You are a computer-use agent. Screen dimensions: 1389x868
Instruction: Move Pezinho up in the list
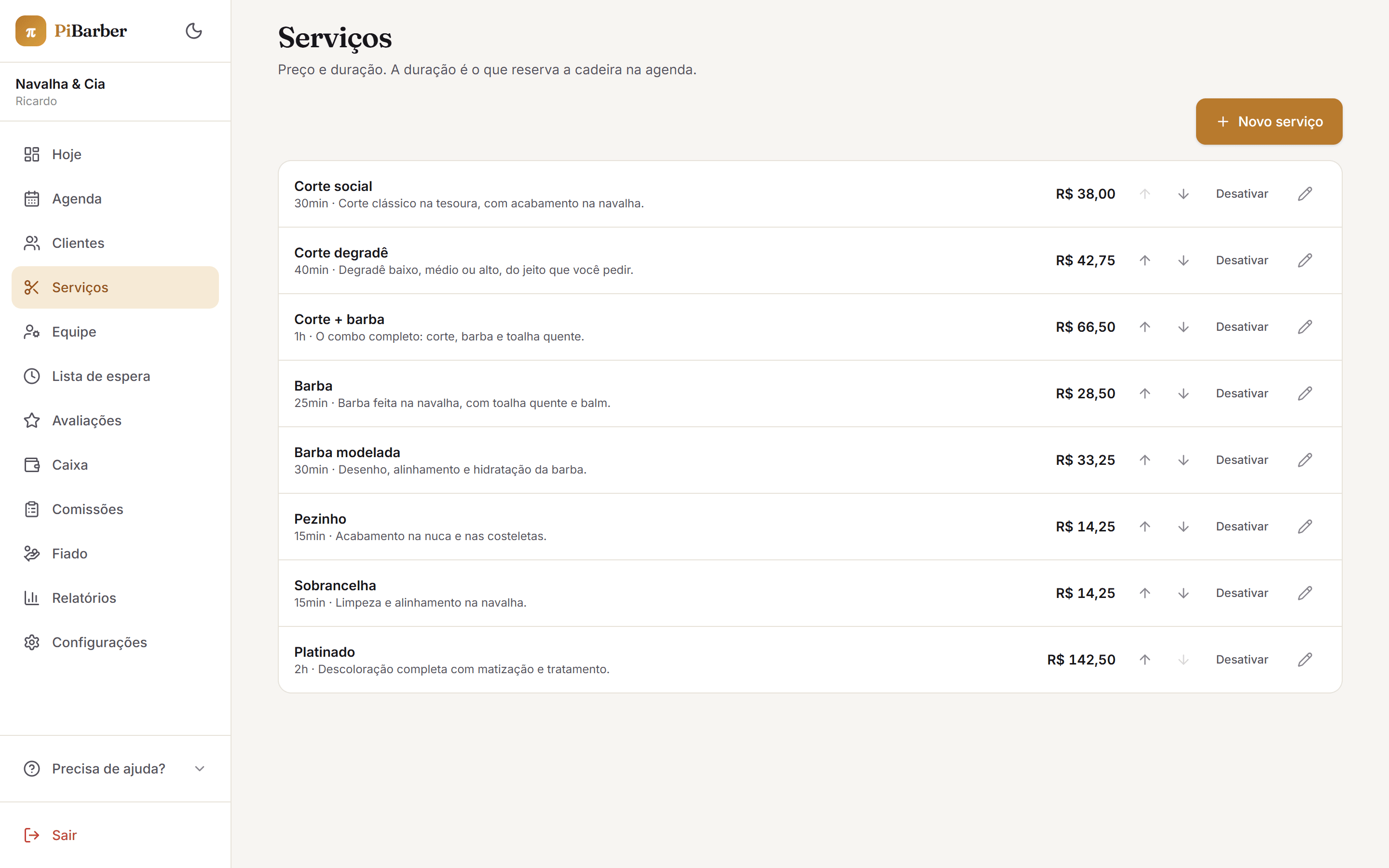pyautogui.click(x=1144, y=527)
